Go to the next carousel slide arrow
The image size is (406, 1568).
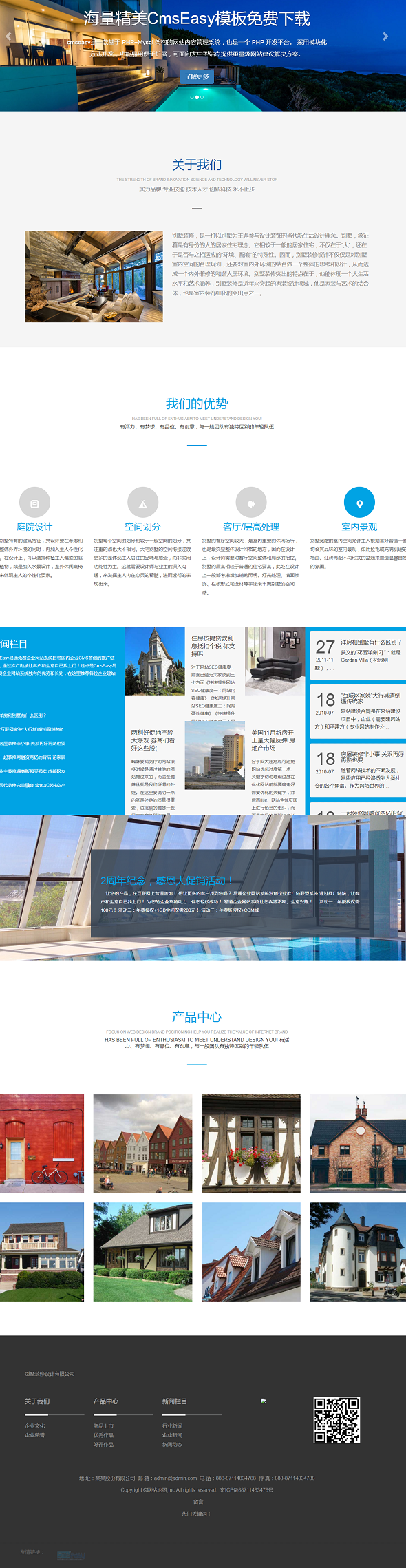tap(385, 36)
